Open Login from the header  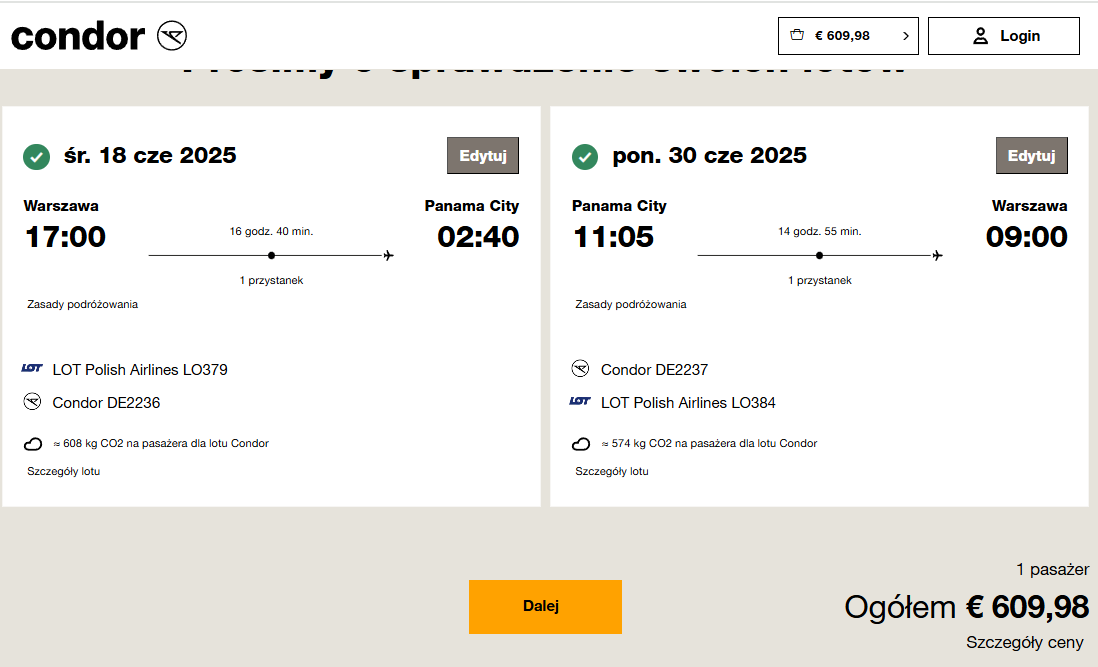[1003, 36]
